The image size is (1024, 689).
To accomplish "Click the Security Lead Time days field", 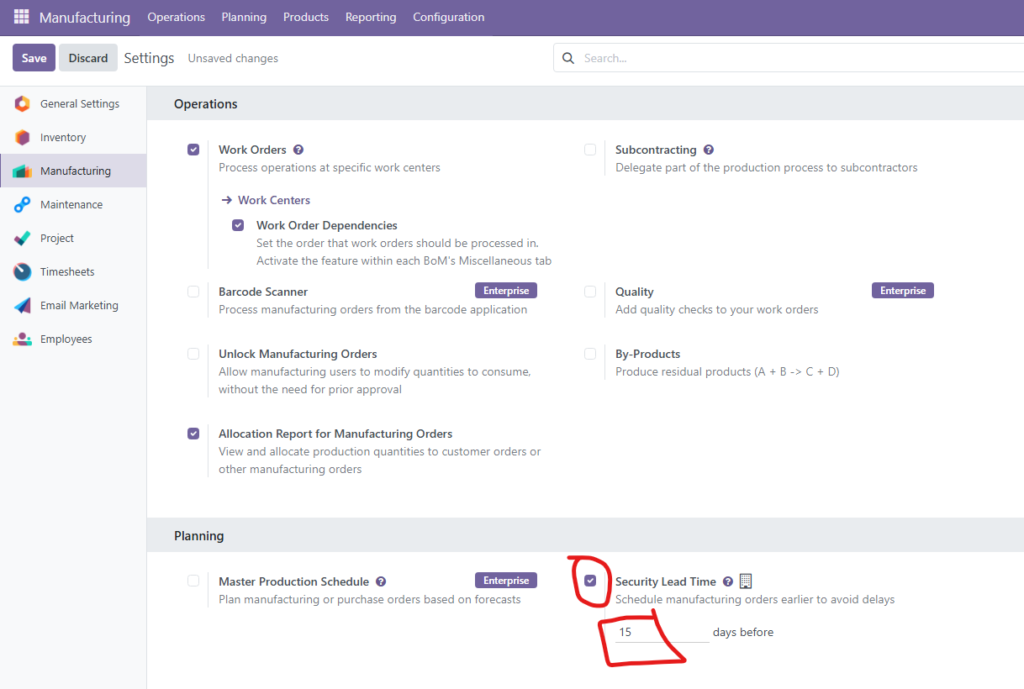I will click(x=660, y=632).
